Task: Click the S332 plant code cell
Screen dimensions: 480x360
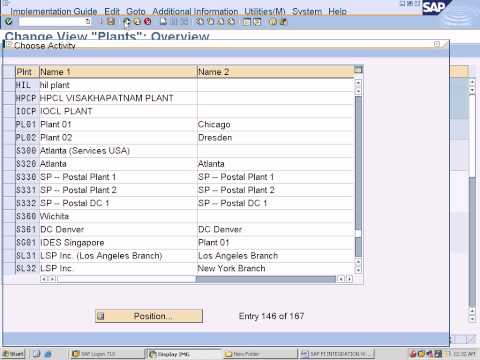Action: (x=27, y=203)
